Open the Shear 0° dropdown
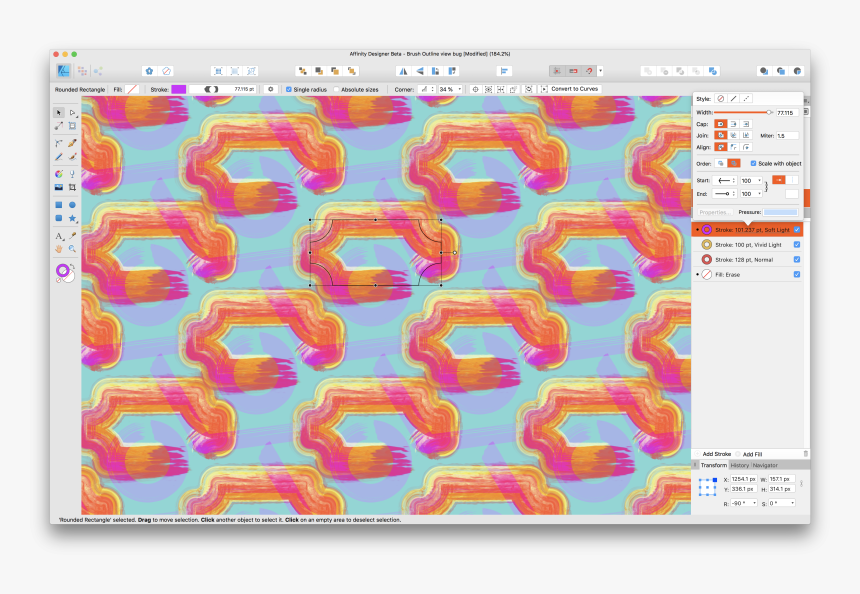The image size is (860, 594). tap(793, 503)
